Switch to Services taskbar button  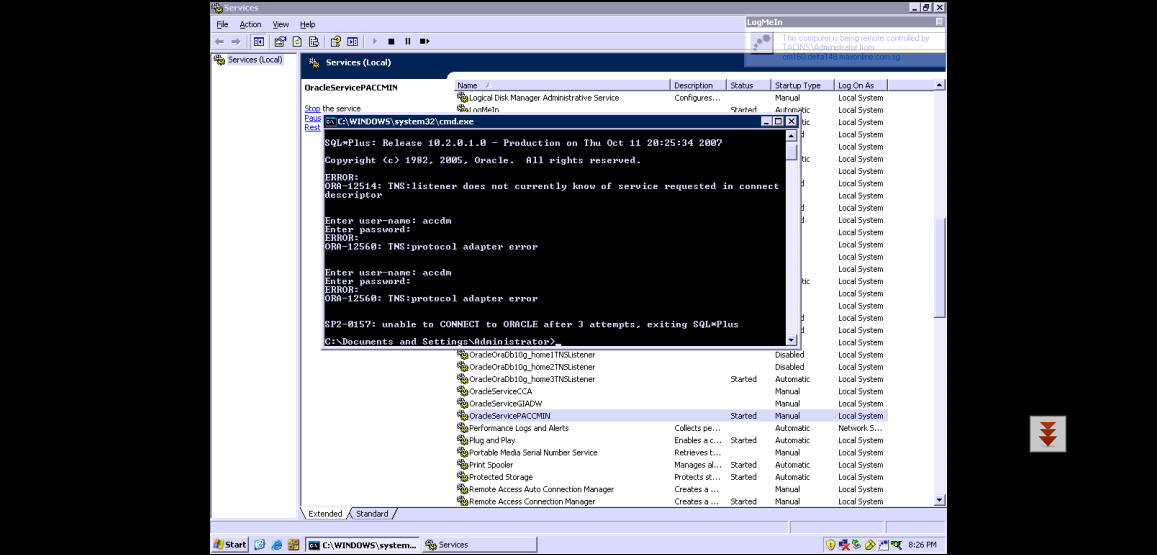click(479, 545)
